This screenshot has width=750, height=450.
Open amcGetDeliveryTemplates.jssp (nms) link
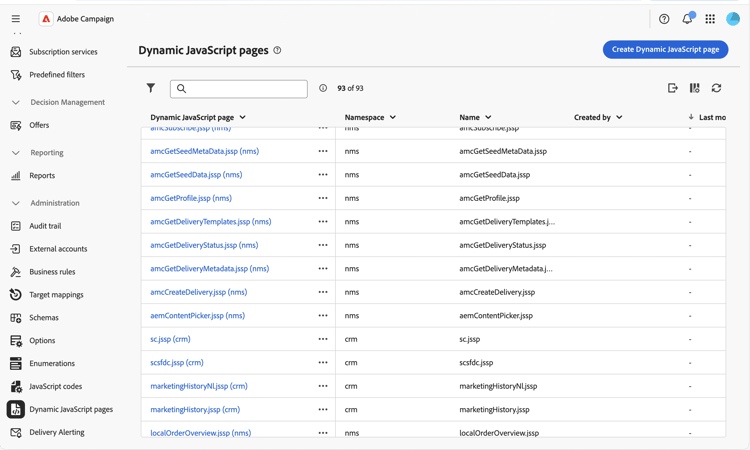click(x=211, y=221)
